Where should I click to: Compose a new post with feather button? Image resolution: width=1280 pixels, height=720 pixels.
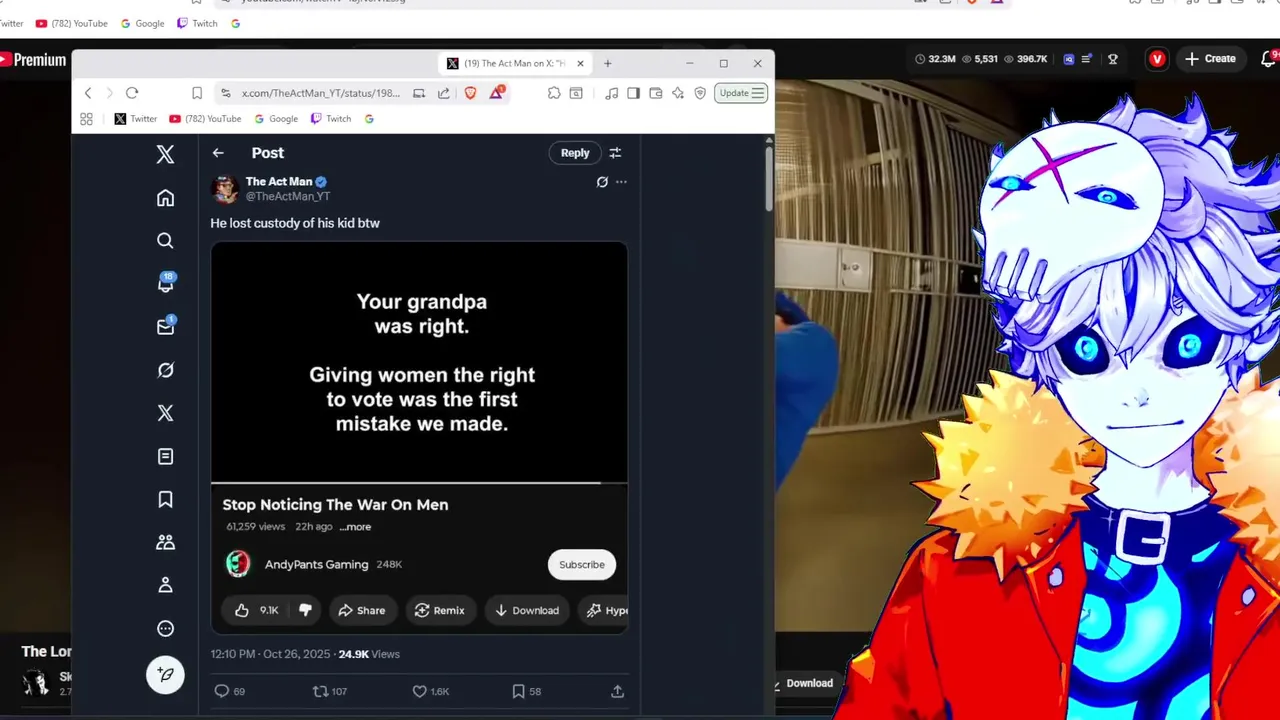(165, 674)
